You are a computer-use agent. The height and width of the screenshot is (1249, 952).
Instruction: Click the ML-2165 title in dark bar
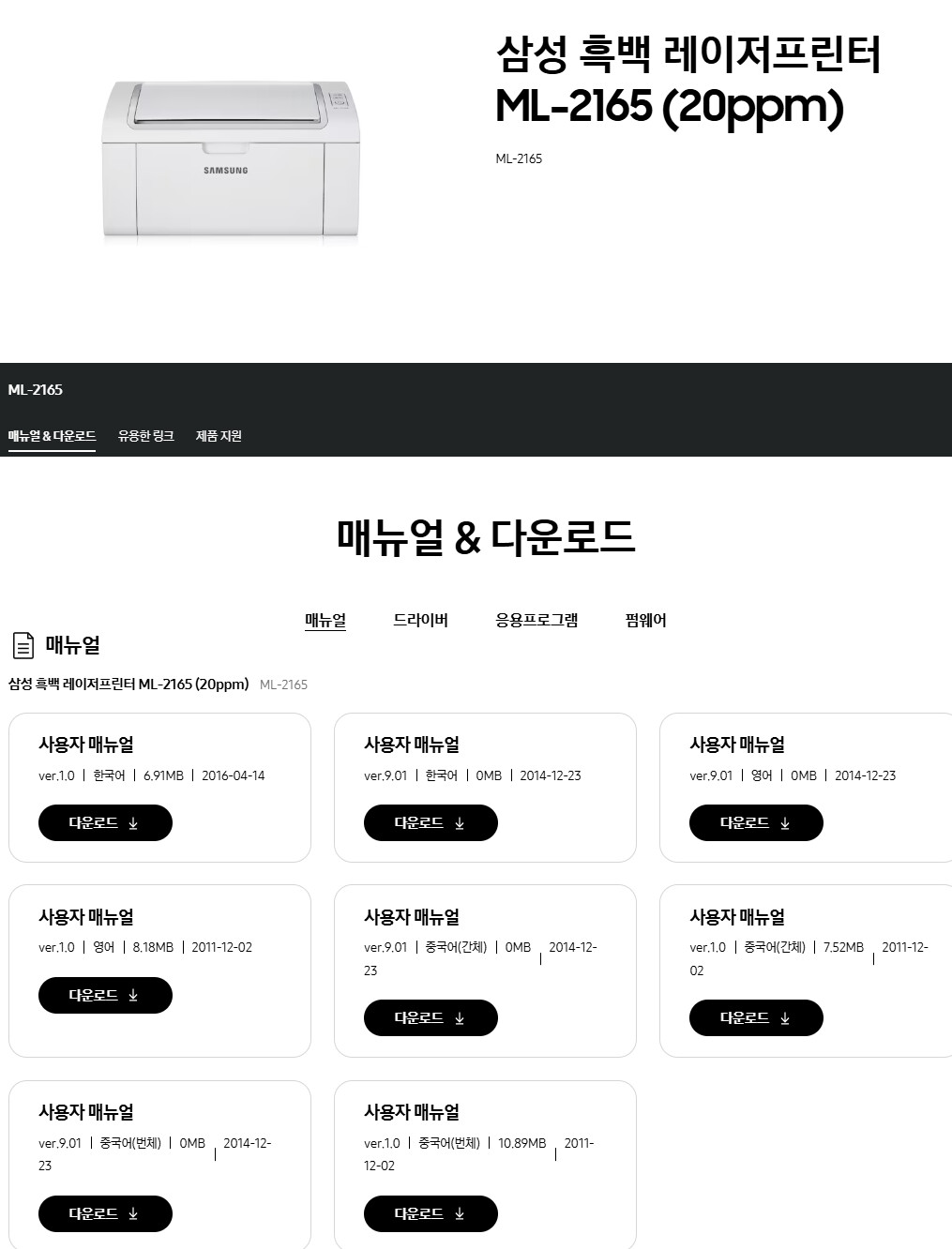36,389
